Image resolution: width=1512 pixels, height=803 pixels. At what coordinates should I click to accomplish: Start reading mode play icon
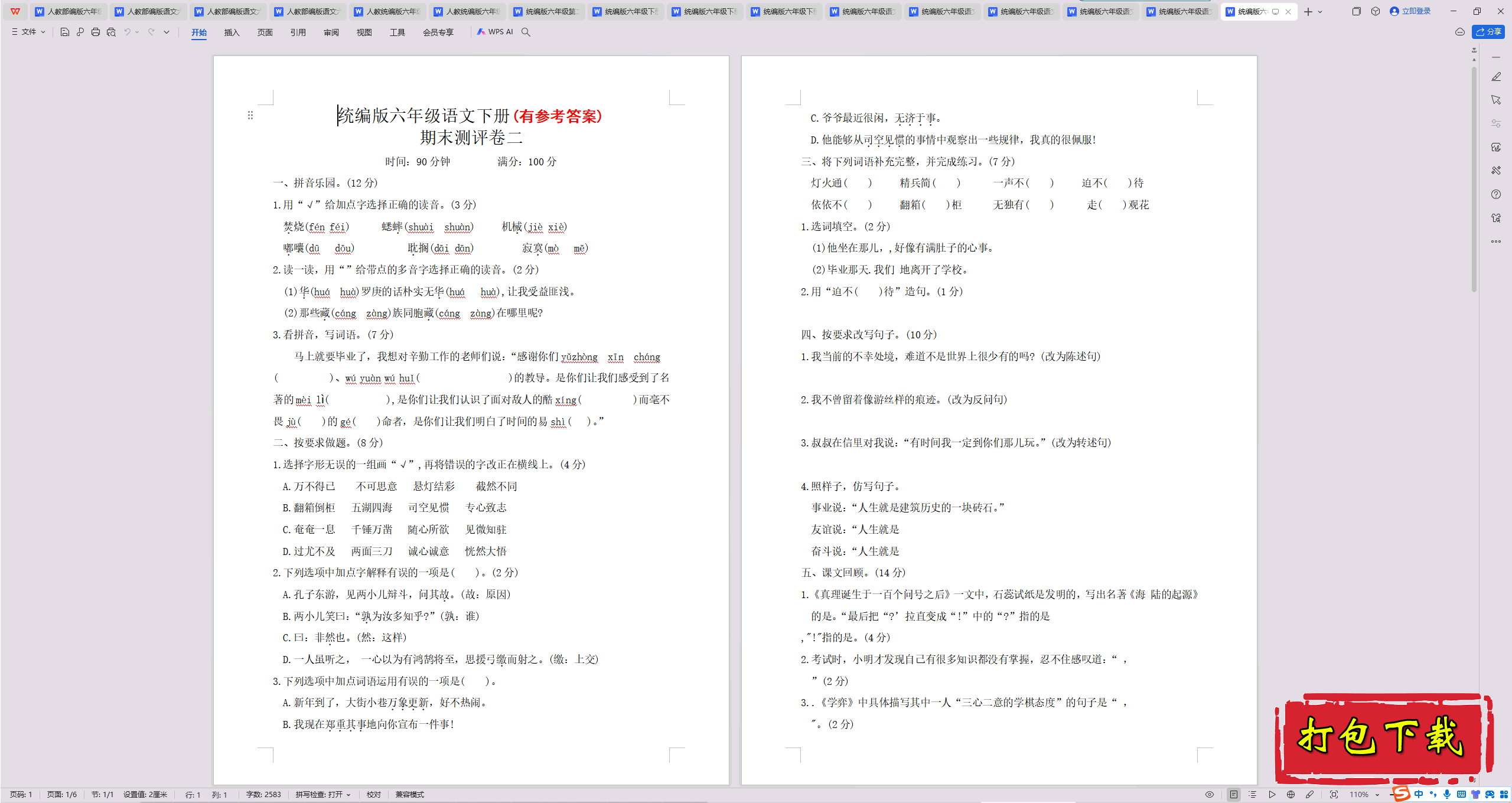coord(1272,795)
